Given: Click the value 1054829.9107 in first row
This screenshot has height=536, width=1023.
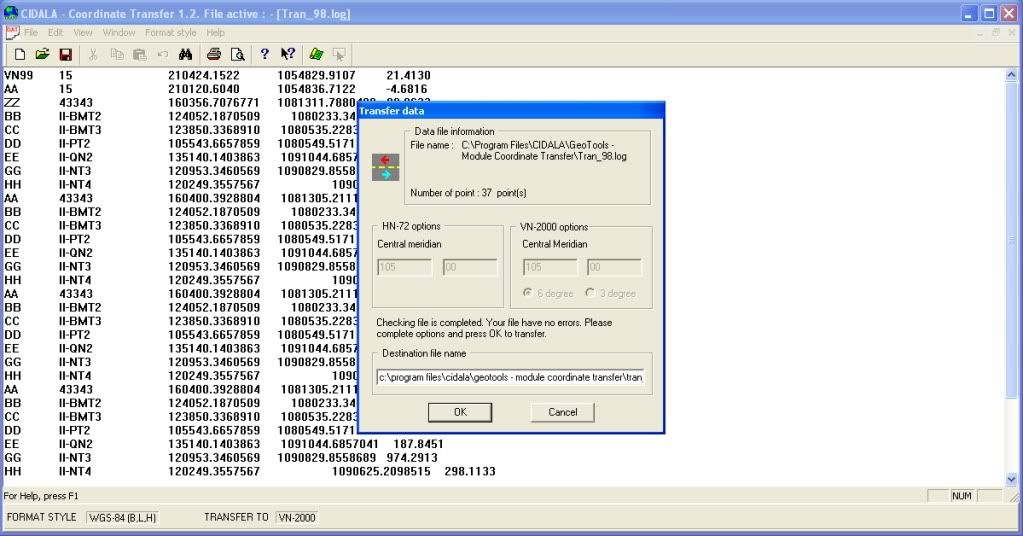Looking at the screenshot, I should 316,76.
